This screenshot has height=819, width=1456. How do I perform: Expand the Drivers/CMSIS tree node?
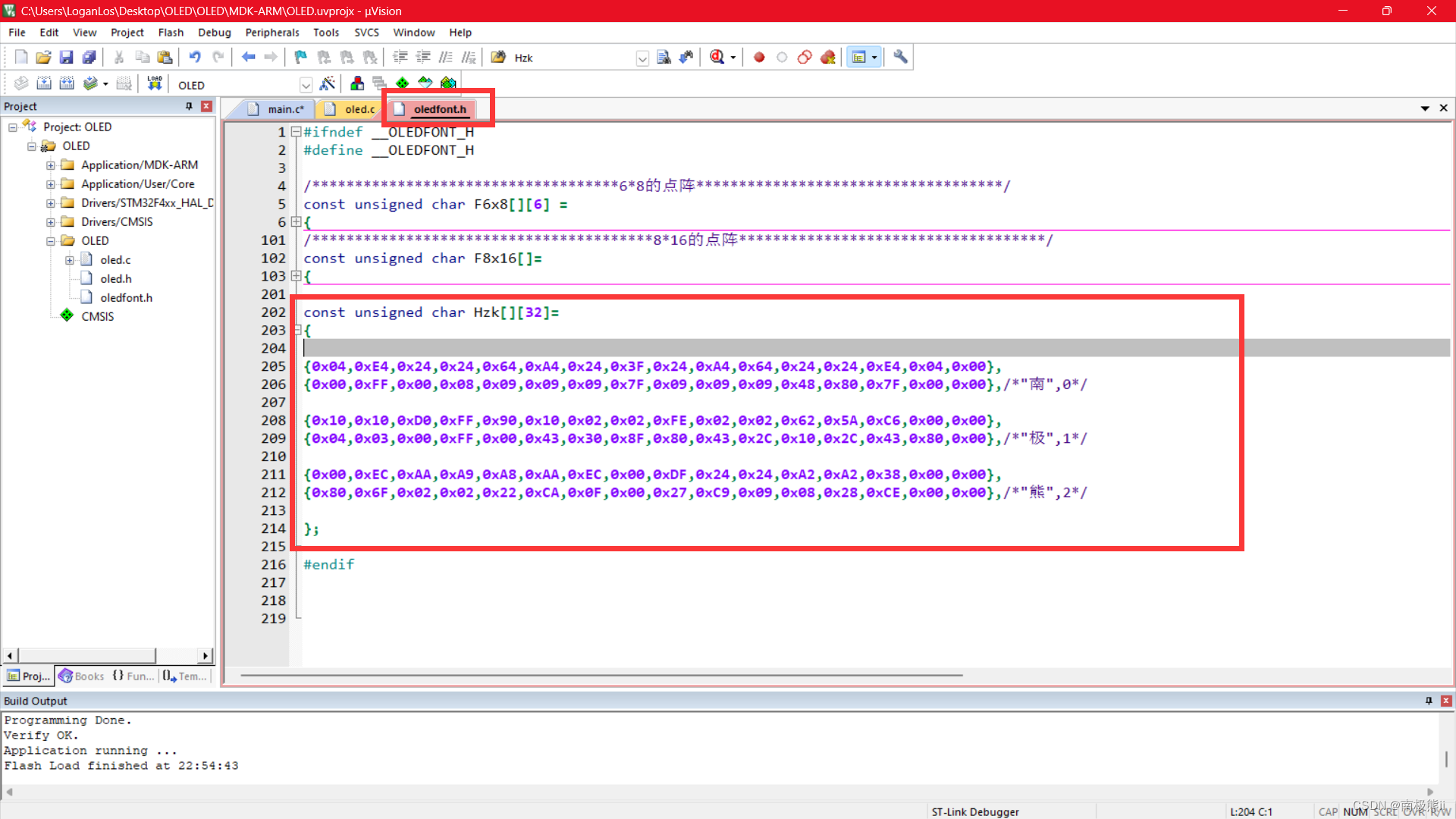pos(50,221)
